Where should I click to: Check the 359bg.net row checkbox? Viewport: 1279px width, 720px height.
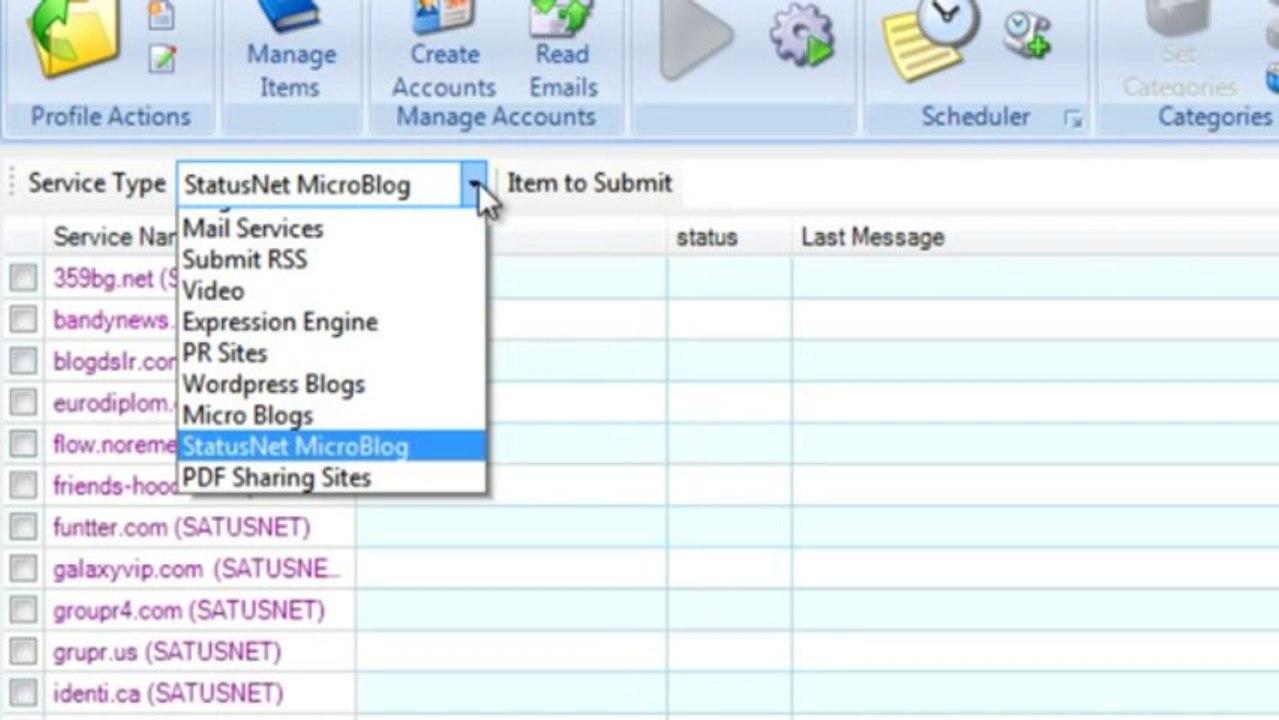[23, 278]
